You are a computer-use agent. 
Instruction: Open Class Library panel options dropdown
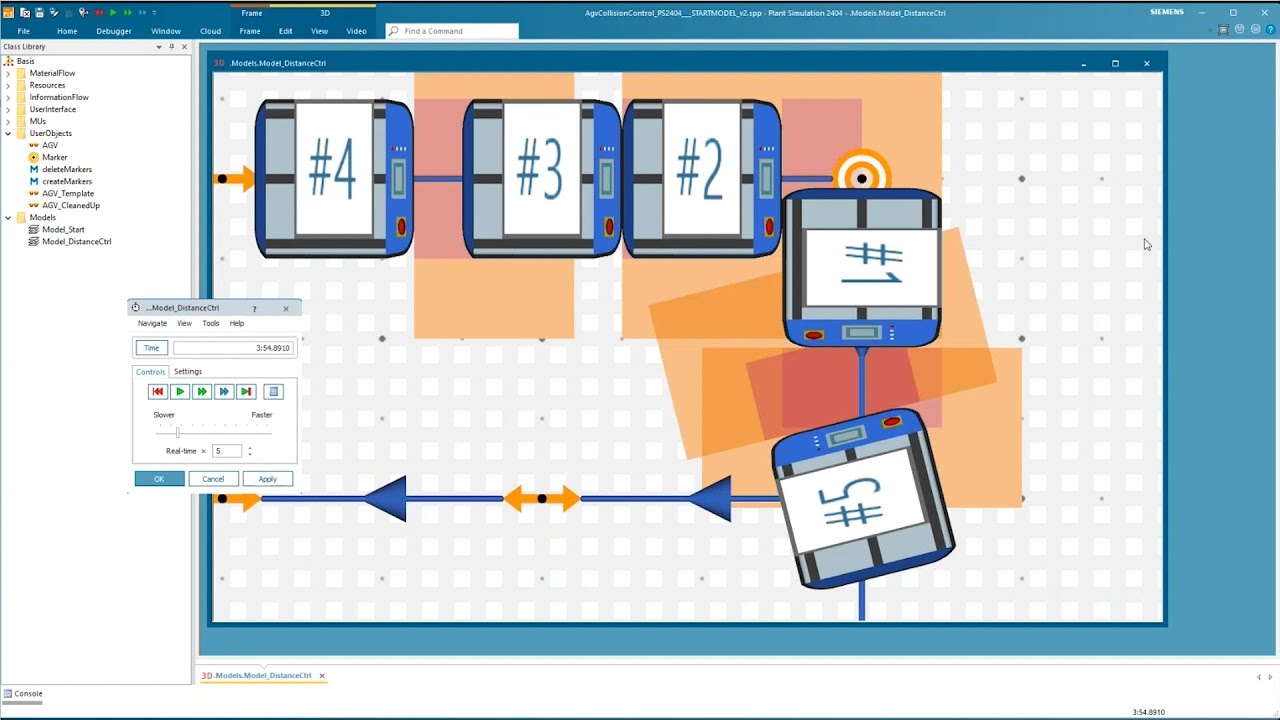(159, 47)
